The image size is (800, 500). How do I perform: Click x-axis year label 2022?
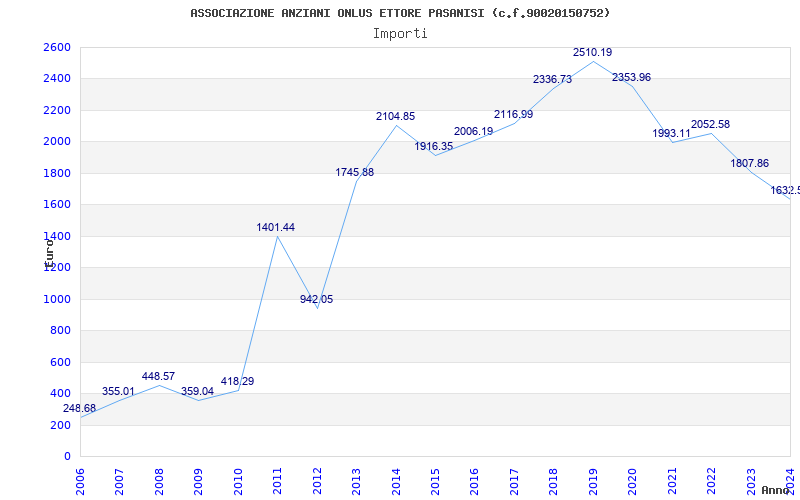711,481
